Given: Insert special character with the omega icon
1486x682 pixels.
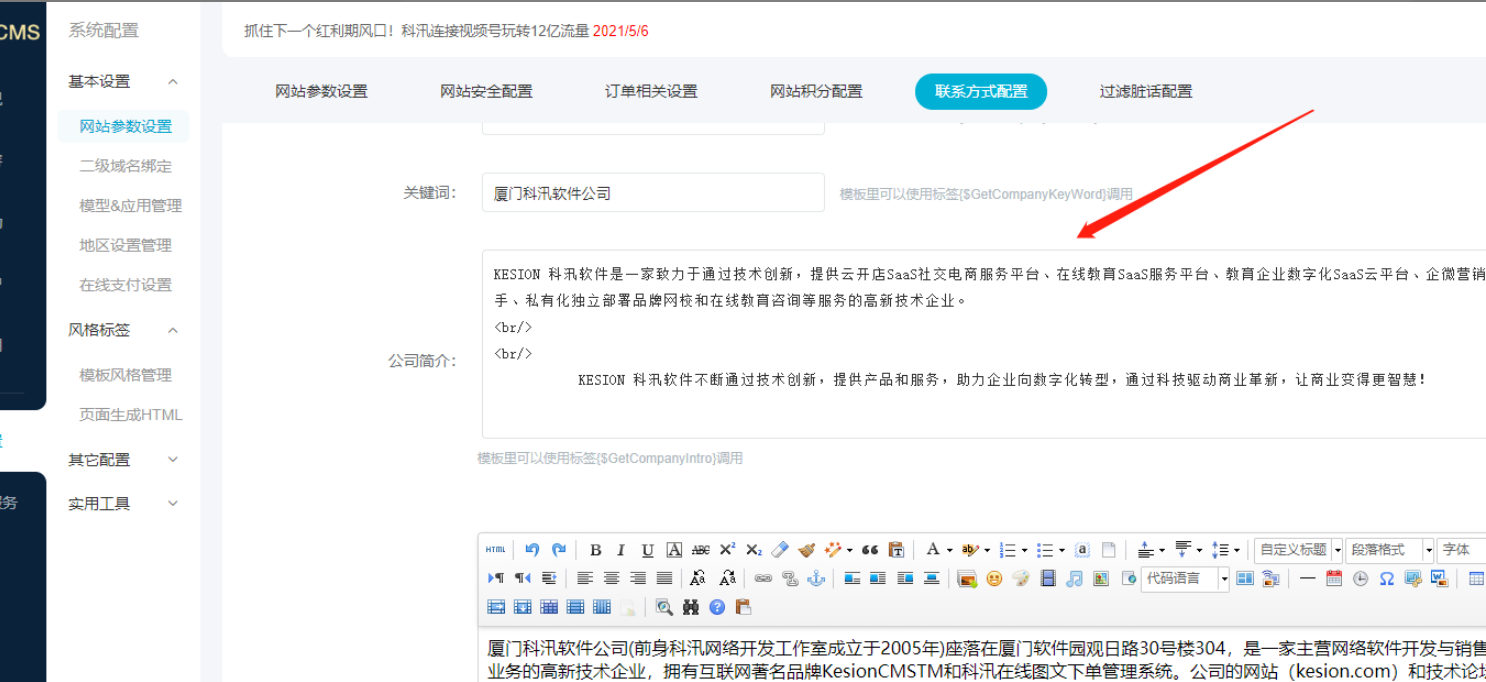Looking at the screenshot, I should tap(1386, 578).
